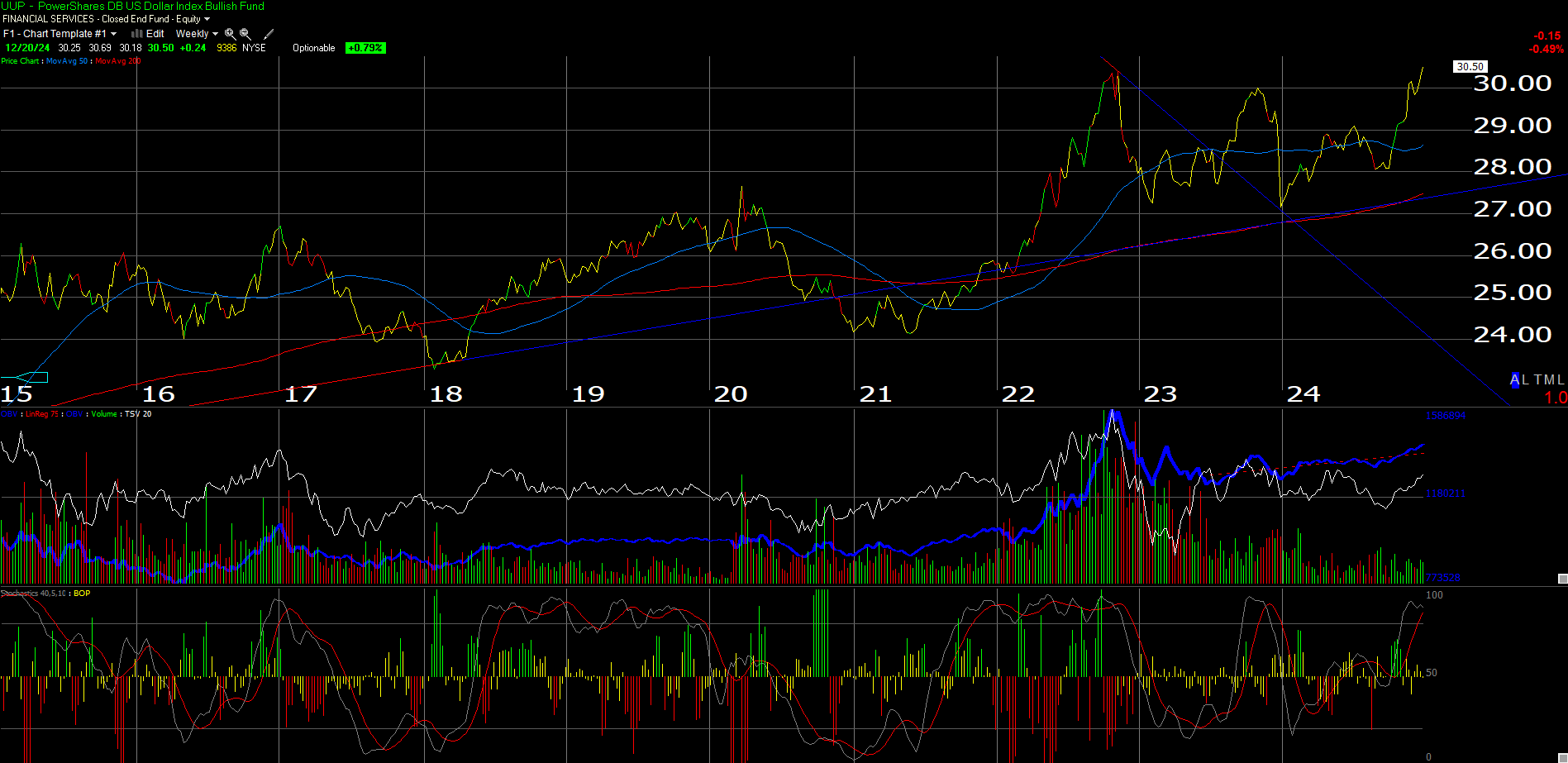Click the red 1.0 value under scale letters
1568x763 pixels.
coord(1556,398)
